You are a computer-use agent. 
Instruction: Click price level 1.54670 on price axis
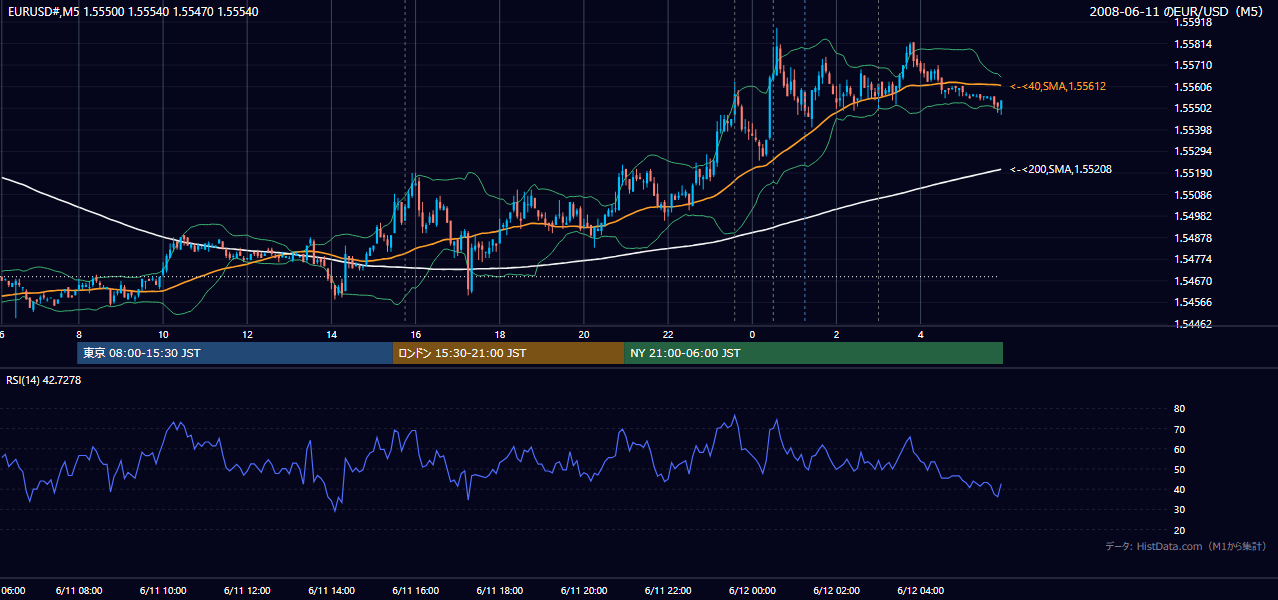click(1193, 281)
